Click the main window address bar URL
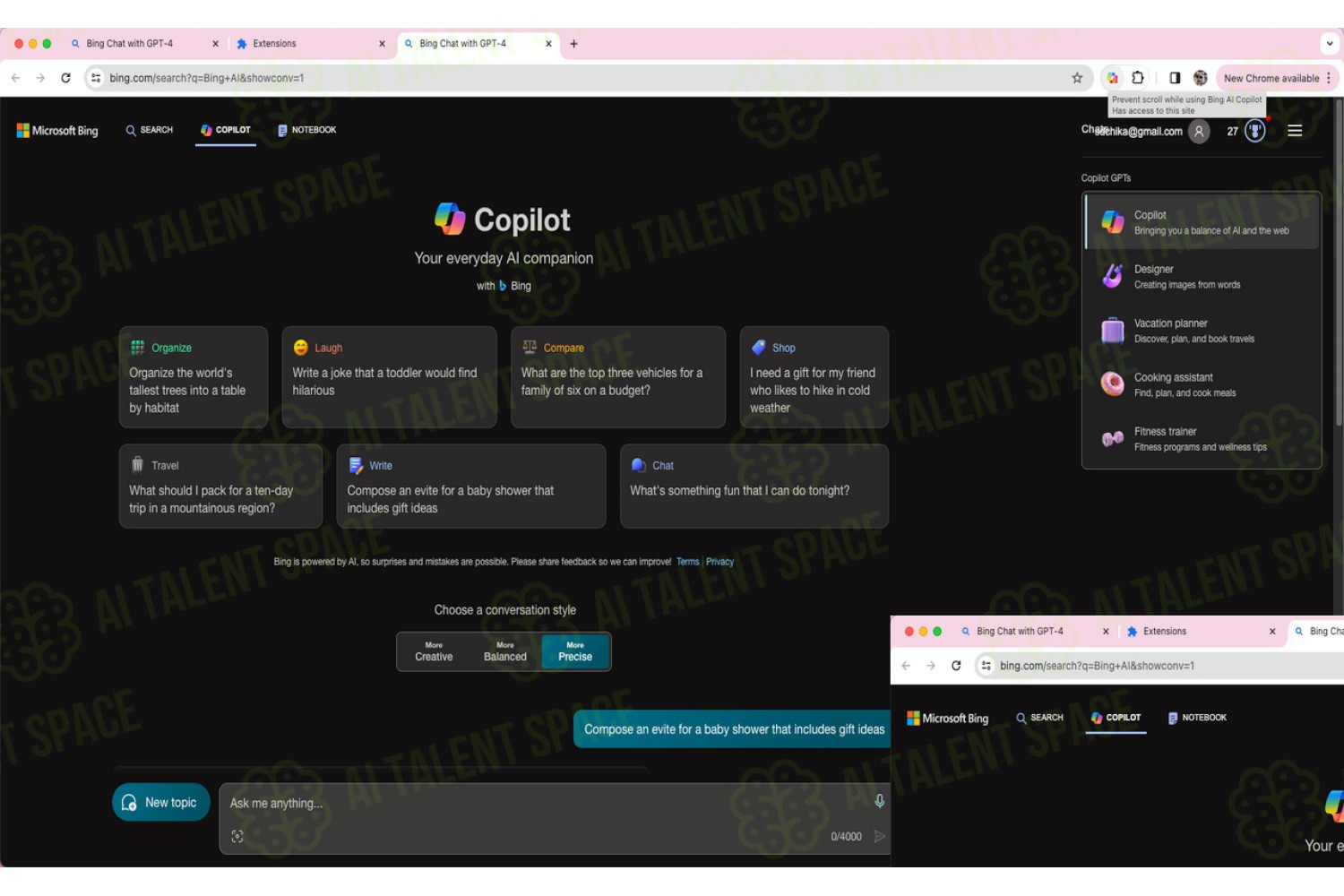This screenshot has height=896, width=1344. pyautogui.click(x=207, y=78)
